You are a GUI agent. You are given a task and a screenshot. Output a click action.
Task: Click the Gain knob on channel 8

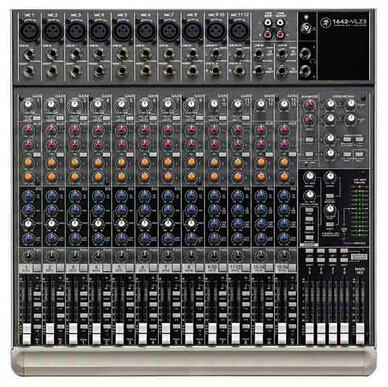[x=191, y=105]
